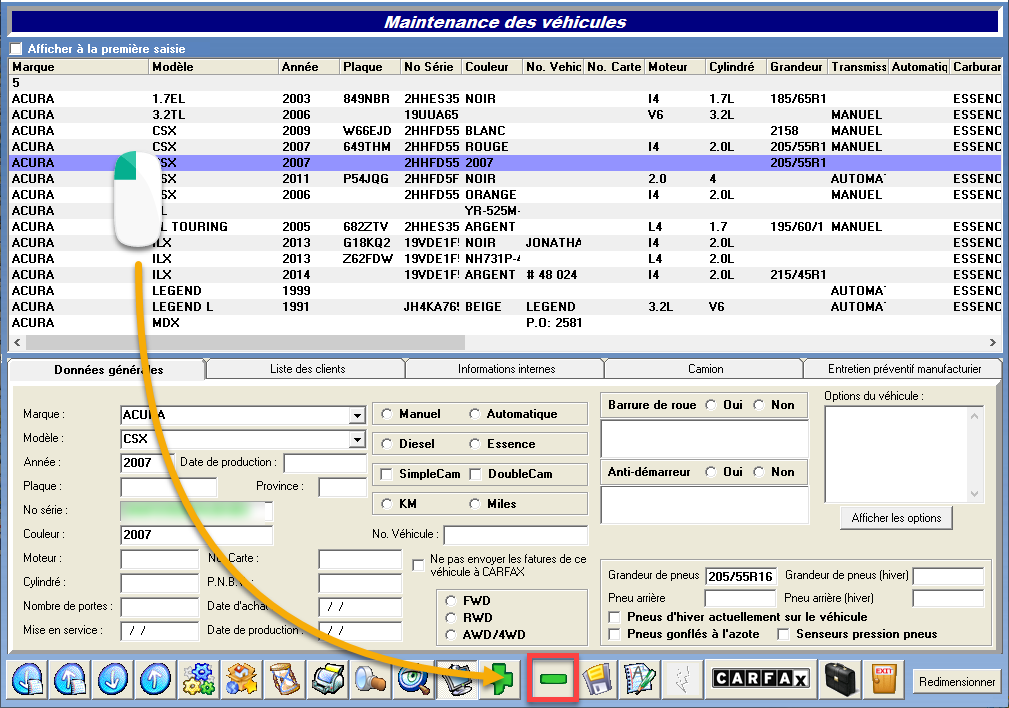
Task: Check the SimpleCam checkbox
Action: point(387,474)
